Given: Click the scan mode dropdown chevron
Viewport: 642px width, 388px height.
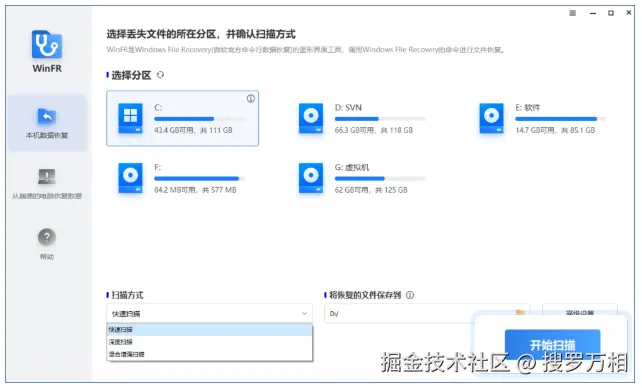Looking at the screenshot, I should tap(304, 314).
